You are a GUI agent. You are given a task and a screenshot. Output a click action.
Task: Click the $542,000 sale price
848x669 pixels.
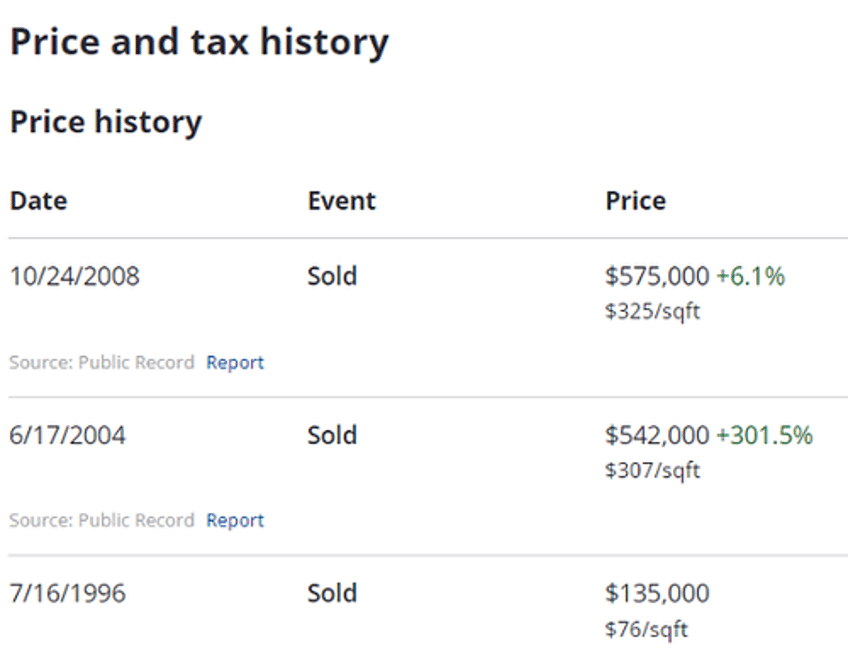pyautogui.click(x=657, y=435)
